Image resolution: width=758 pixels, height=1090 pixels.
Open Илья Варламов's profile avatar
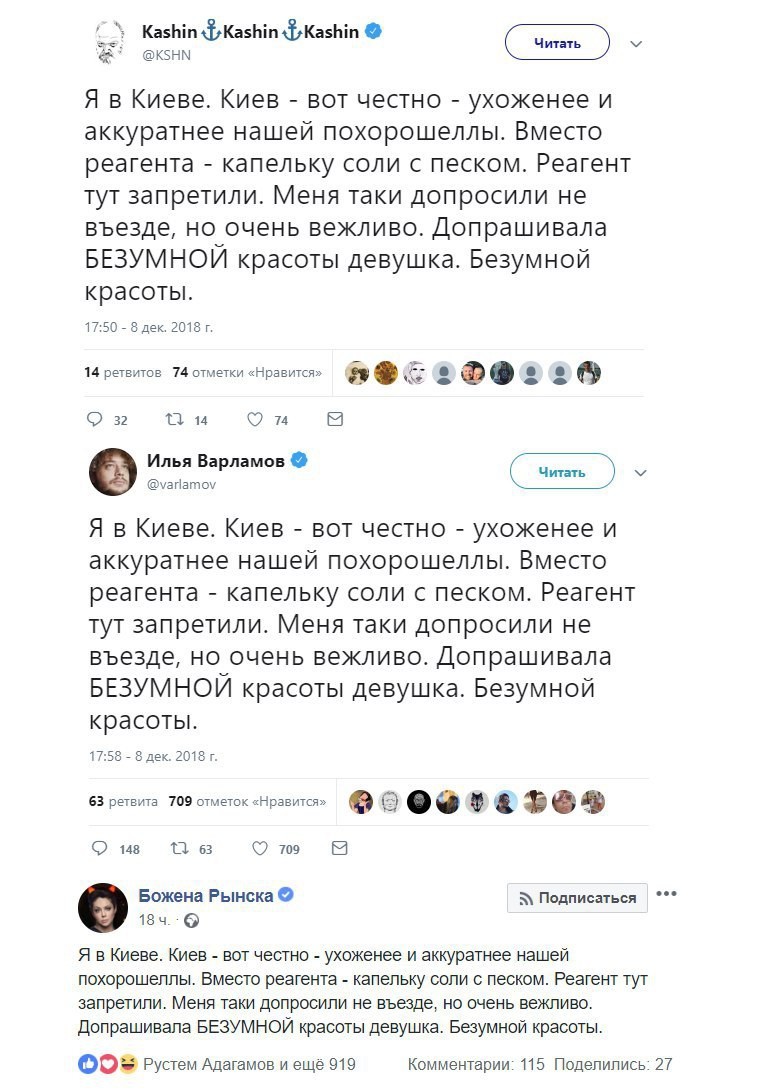point(112,471)
